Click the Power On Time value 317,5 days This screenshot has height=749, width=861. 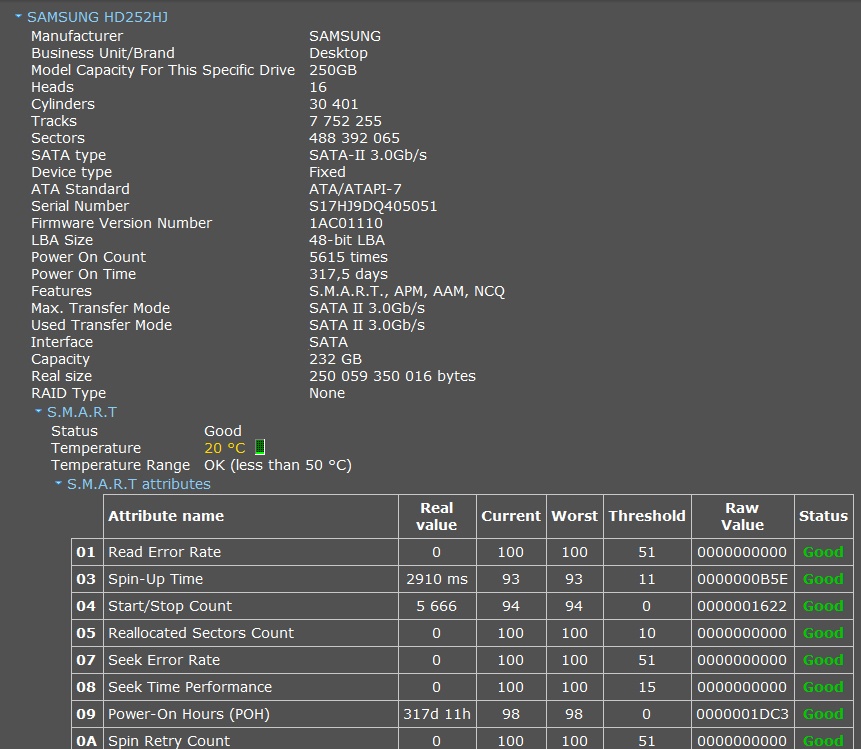tap(348, 274)
